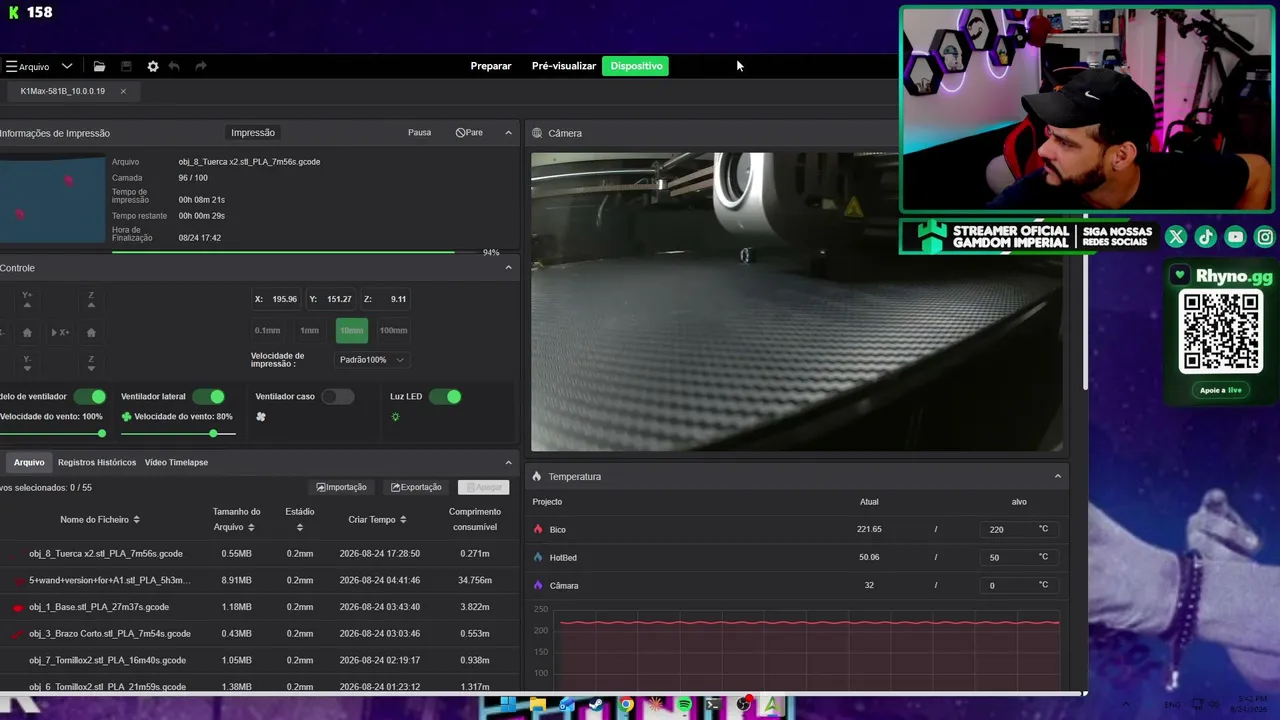The image size is (1280, 720).
Task: Lower the Z axis with down arrow
Action: pos(91,362)
